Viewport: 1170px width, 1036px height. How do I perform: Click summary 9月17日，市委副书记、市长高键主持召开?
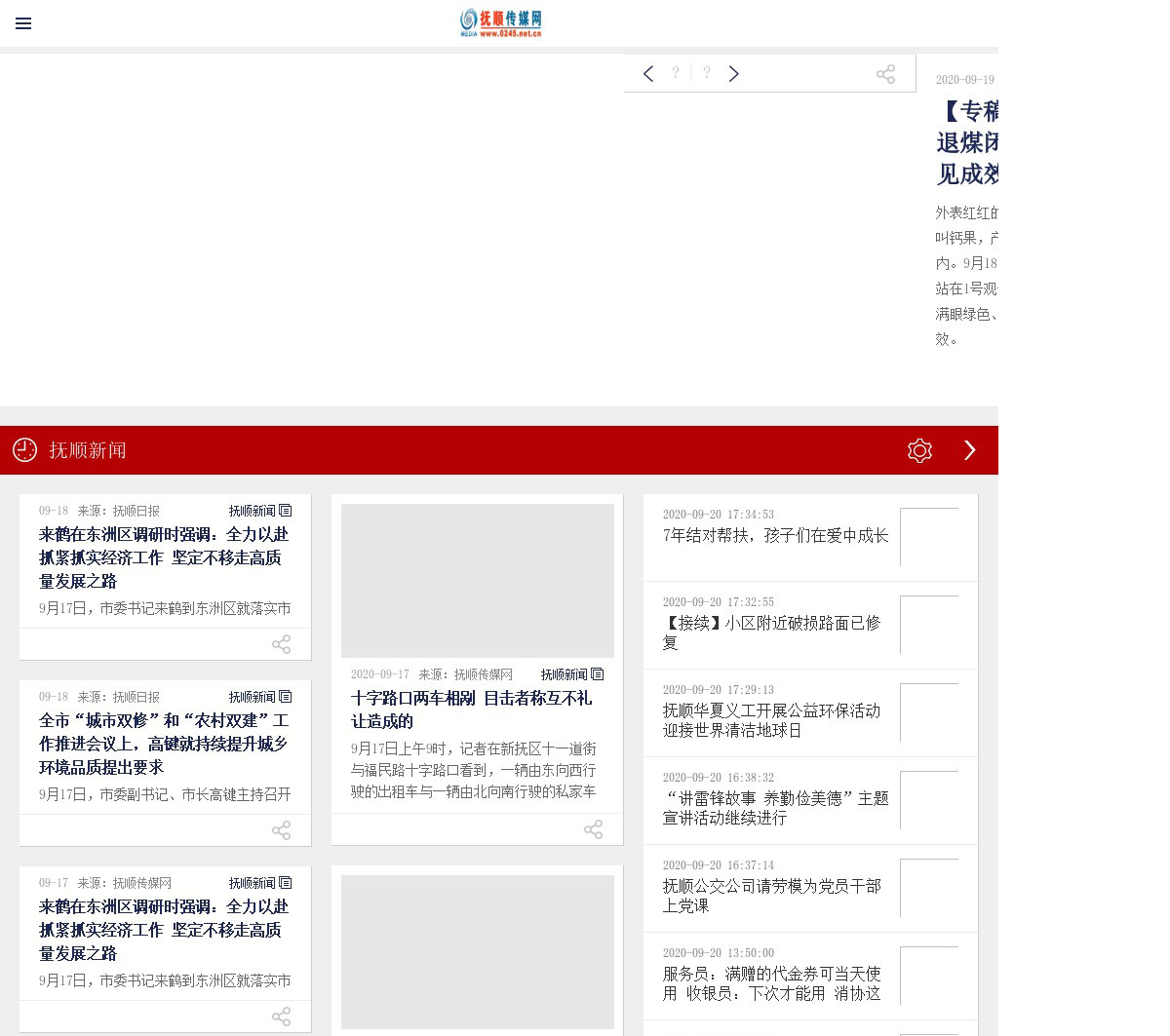165,795
